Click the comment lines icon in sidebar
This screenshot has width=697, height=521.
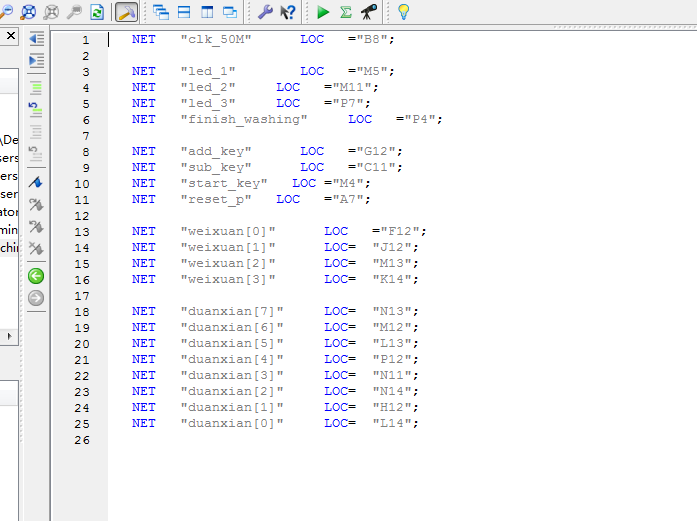point(36,86)
